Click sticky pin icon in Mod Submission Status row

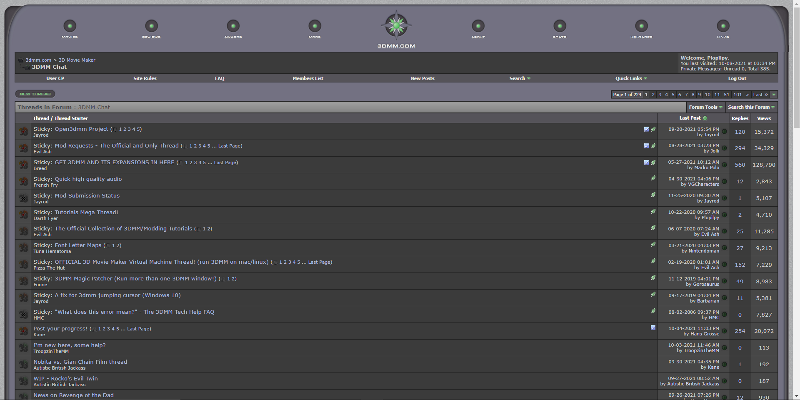(653, 195)
